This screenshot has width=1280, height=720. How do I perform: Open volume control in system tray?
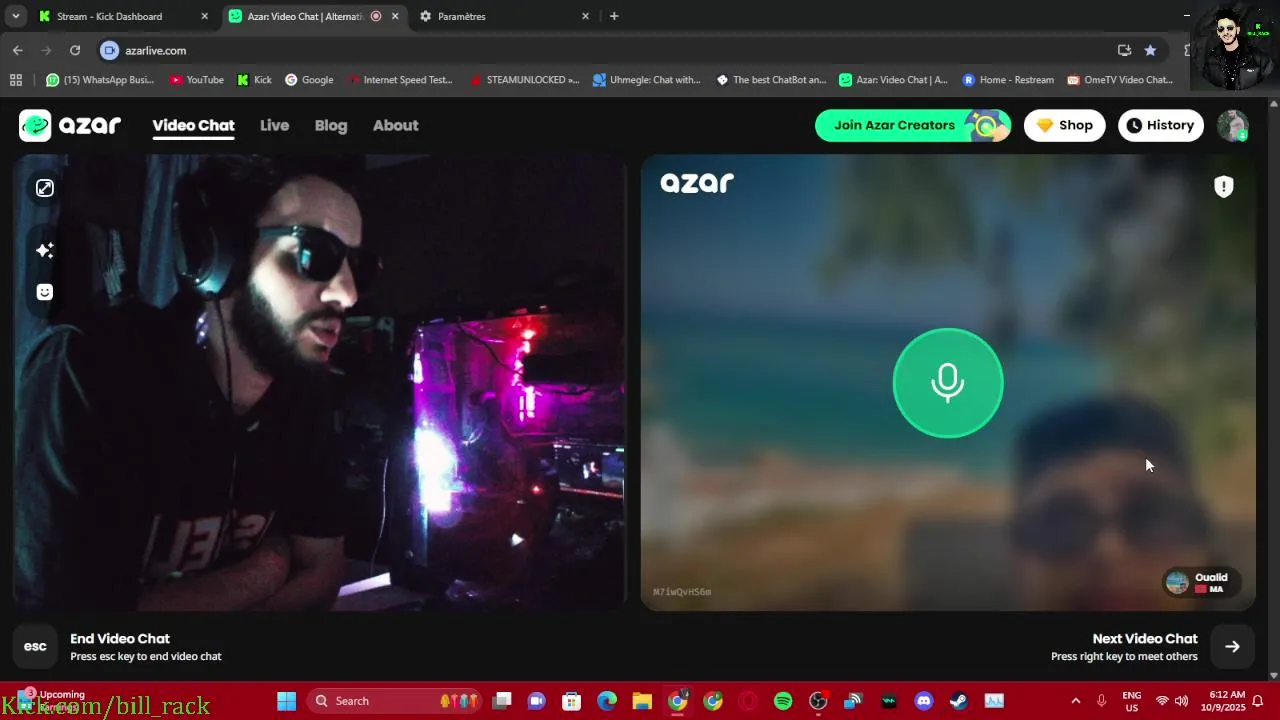[1182, 701]
